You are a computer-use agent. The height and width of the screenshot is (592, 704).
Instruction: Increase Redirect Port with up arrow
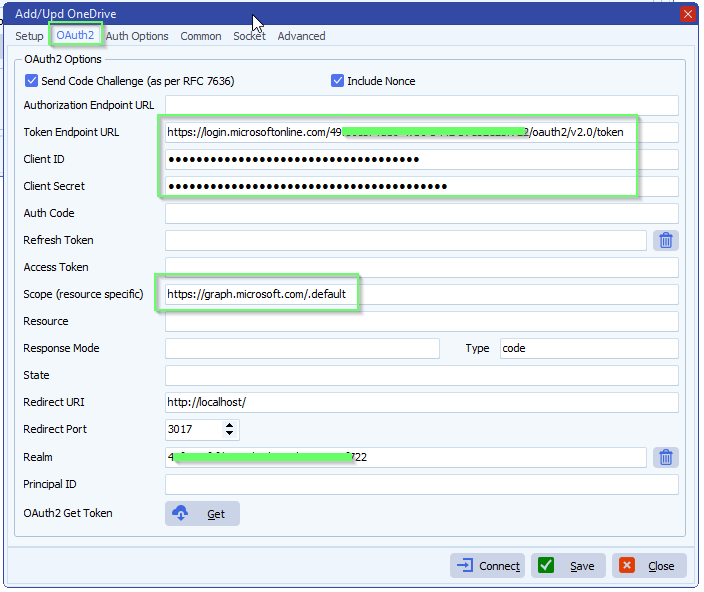[229, 425]
